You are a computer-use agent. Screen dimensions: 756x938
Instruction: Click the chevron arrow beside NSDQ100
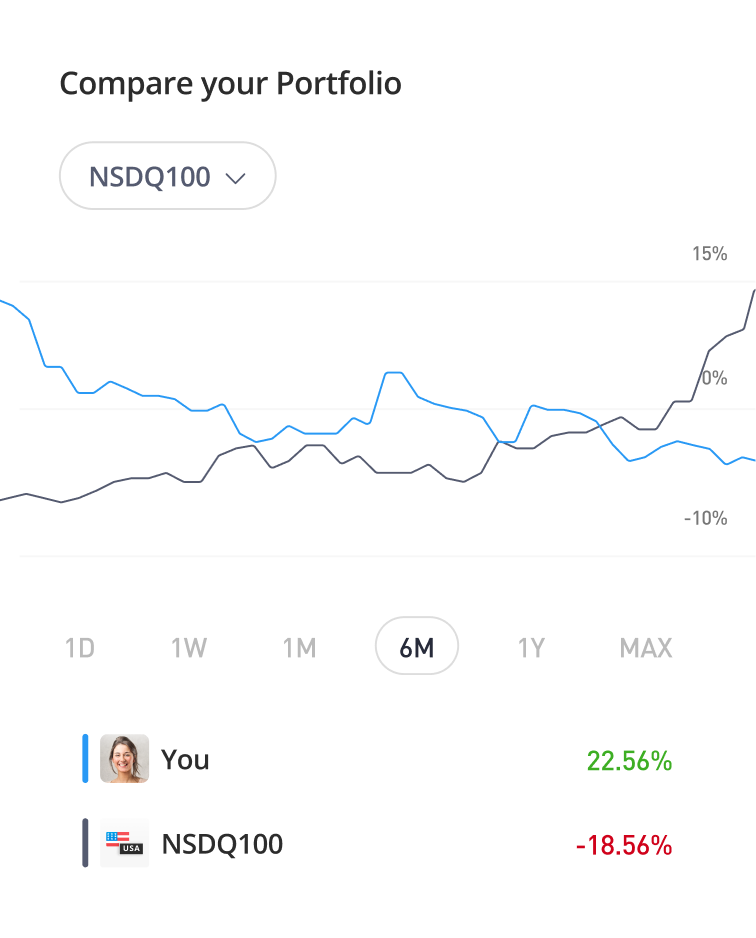point(236,179)
